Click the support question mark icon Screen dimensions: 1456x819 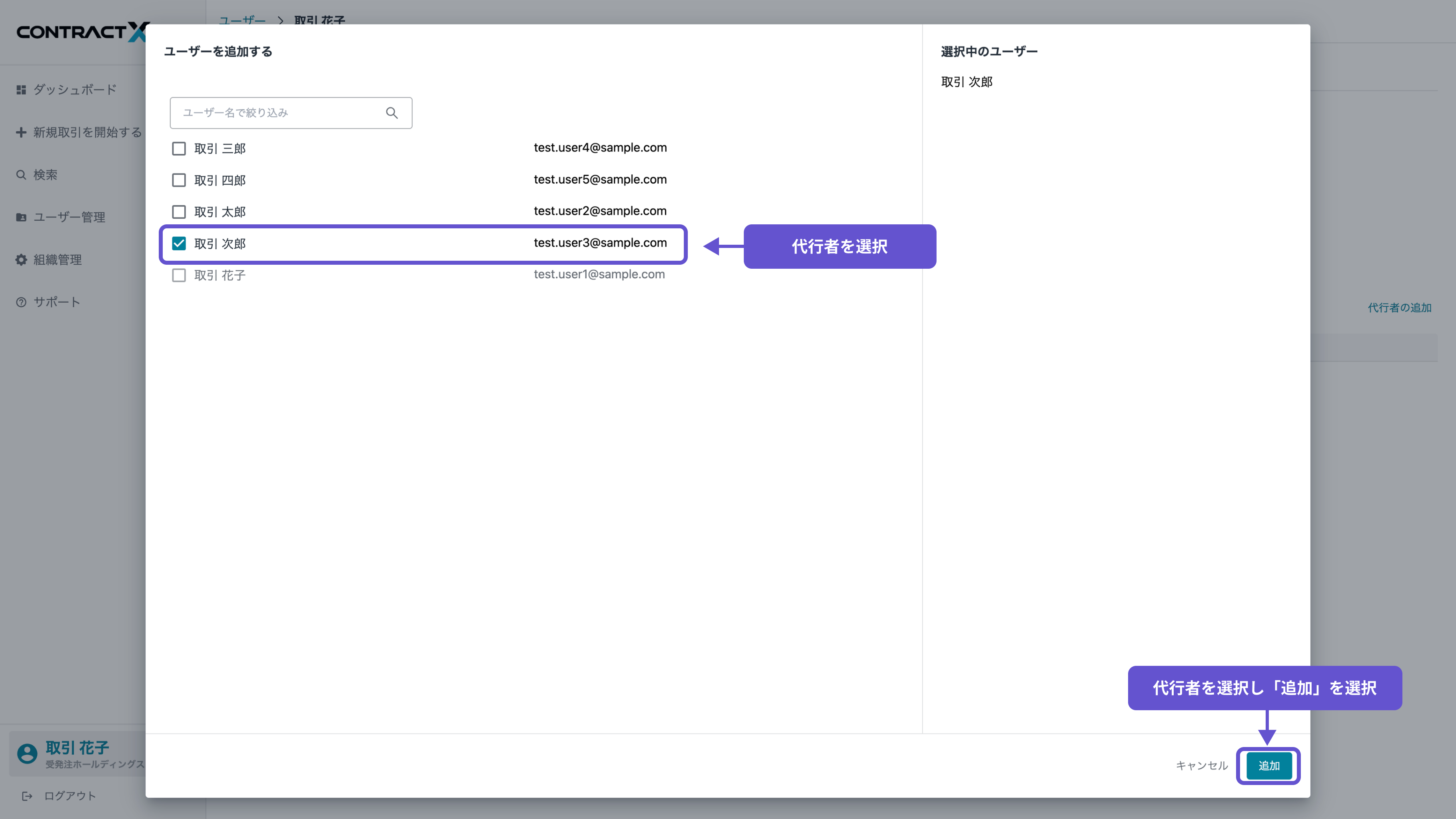click(x=22, y=302)
